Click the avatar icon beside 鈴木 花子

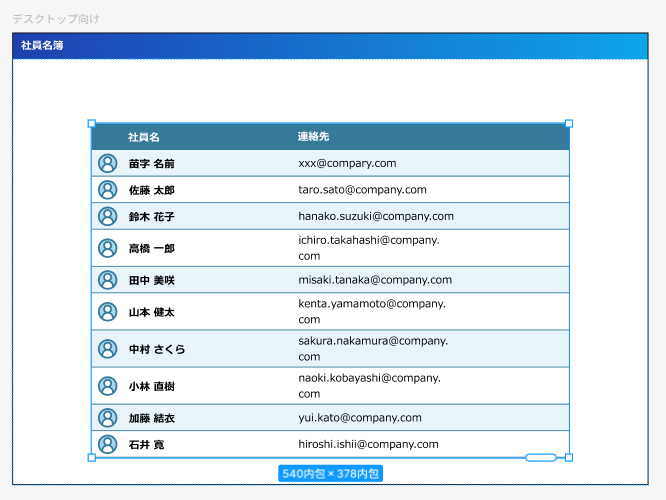tap(107, 216)
